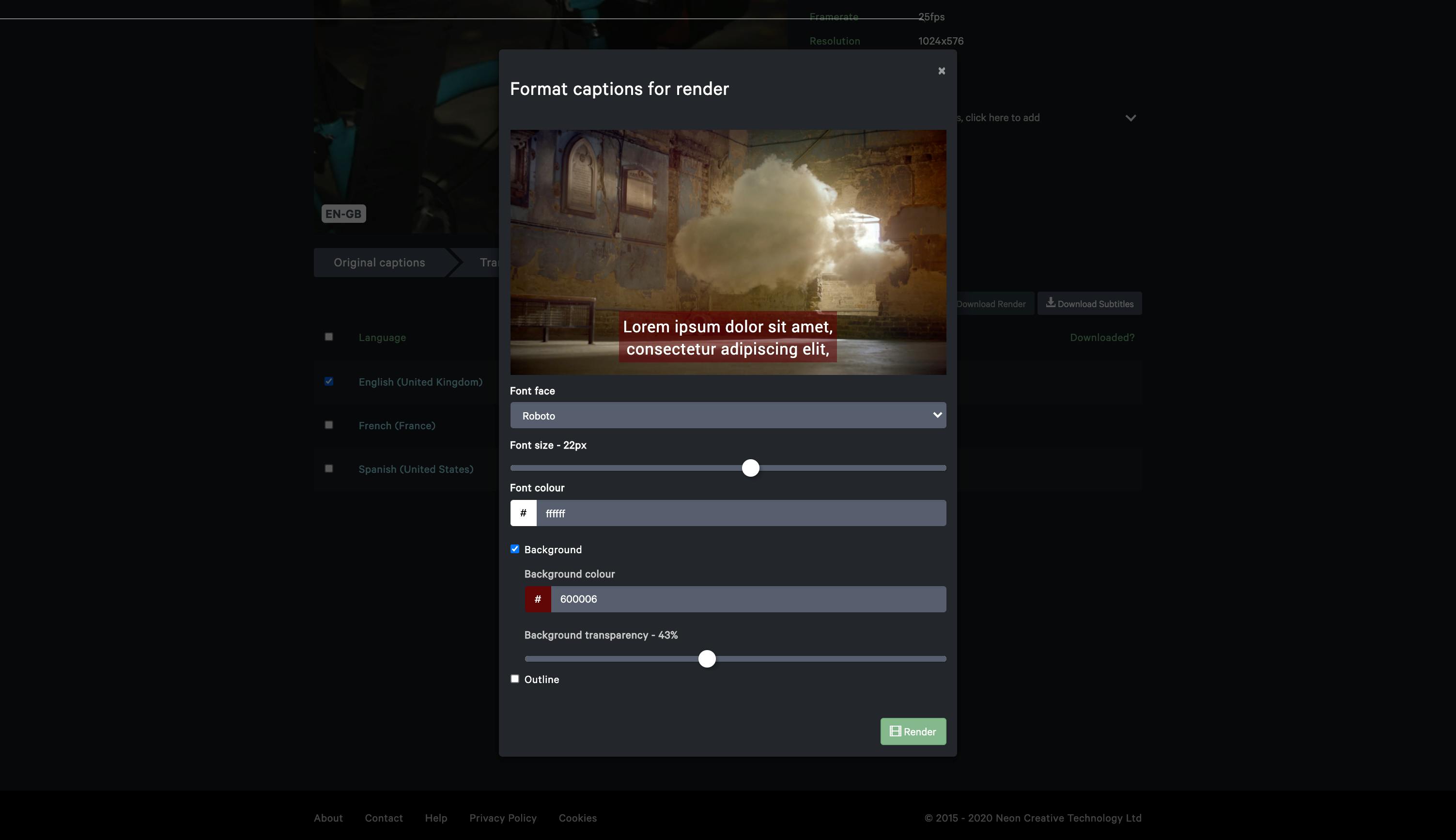The width and height of the screenshot is (1456, 840).
Task: Click the background transparency slider handle
Action: coord(707,659)
